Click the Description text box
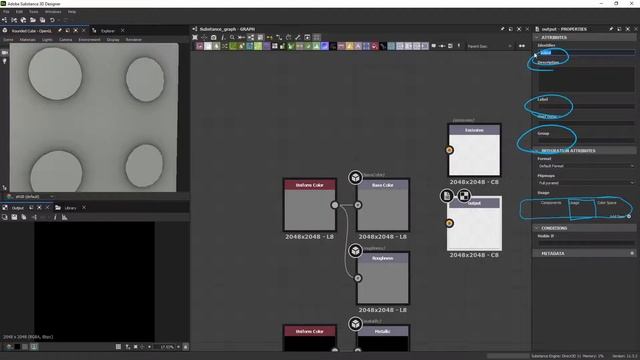The height and width of the screenshot is (360, 640). (x=587, y=79)
